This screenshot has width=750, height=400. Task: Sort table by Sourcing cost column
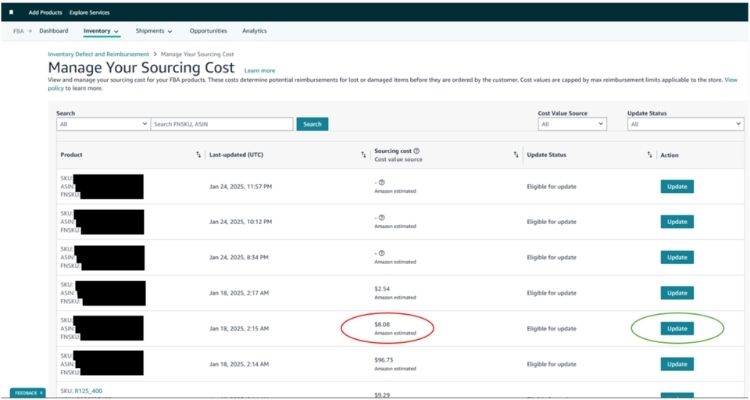coord(516,155)
